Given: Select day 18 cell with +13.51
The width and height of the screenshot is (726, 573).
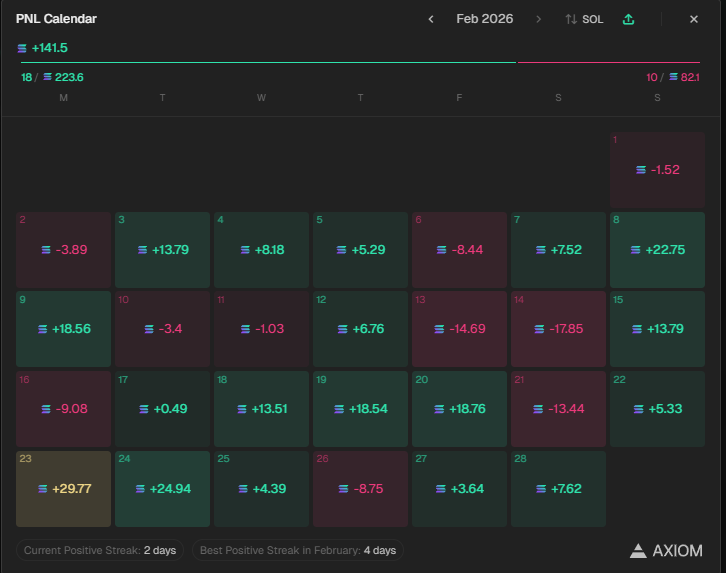Looking at the screenshot, I should pyautogui.click(x=261, y=409).
